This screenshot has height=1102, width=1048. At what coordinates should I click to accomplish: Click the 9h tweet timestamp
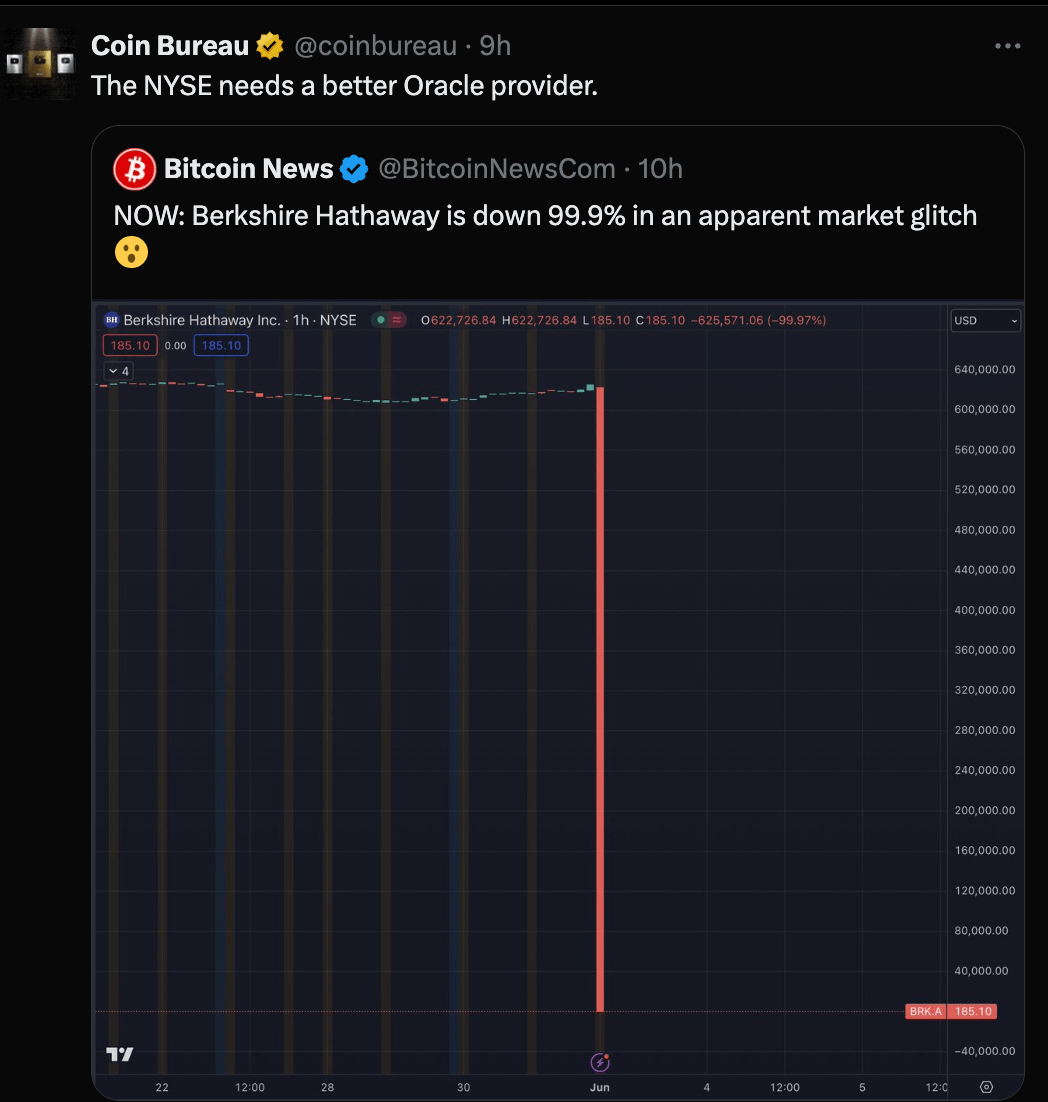coord(495,46)
